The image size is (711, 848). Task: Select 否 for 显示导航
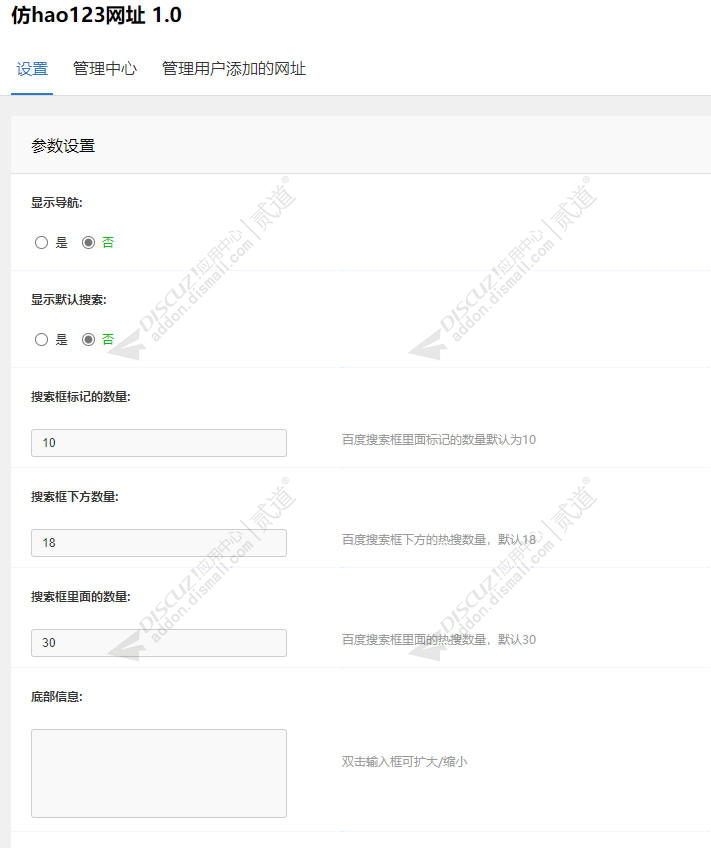coord(88,242)
